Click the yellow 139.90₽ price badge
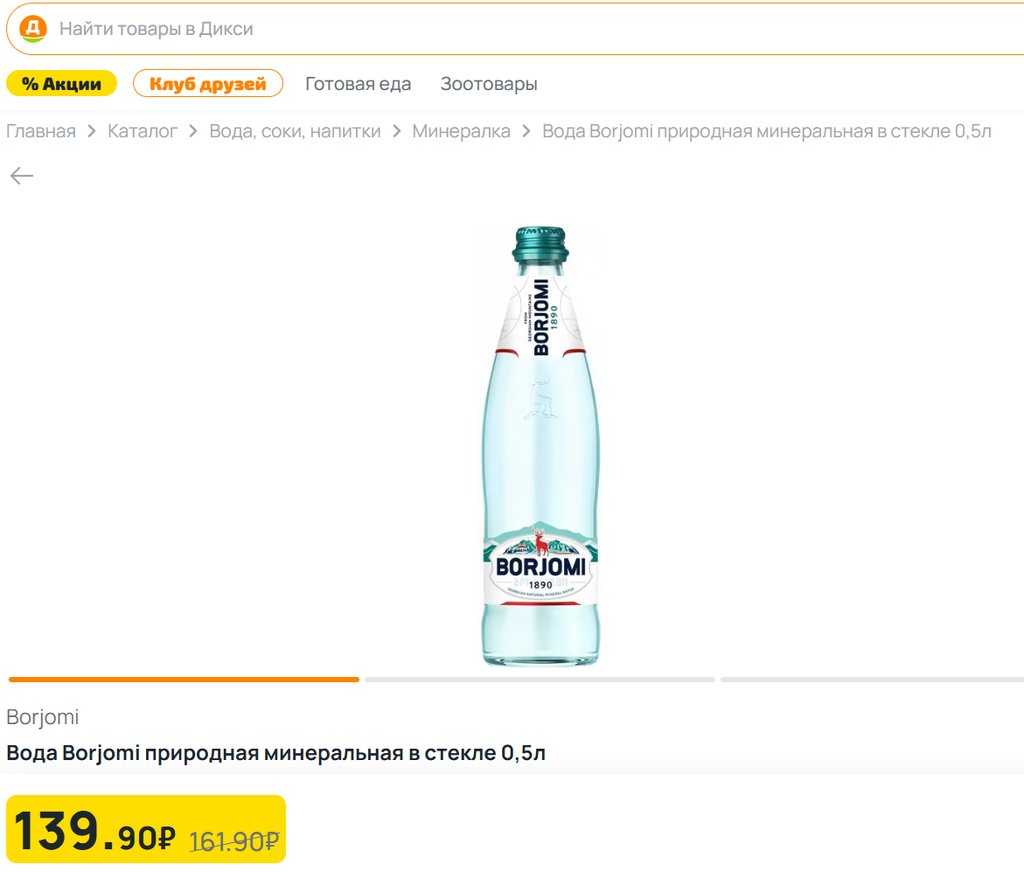This screenshot has height=872, width=1024. point(146,829)
